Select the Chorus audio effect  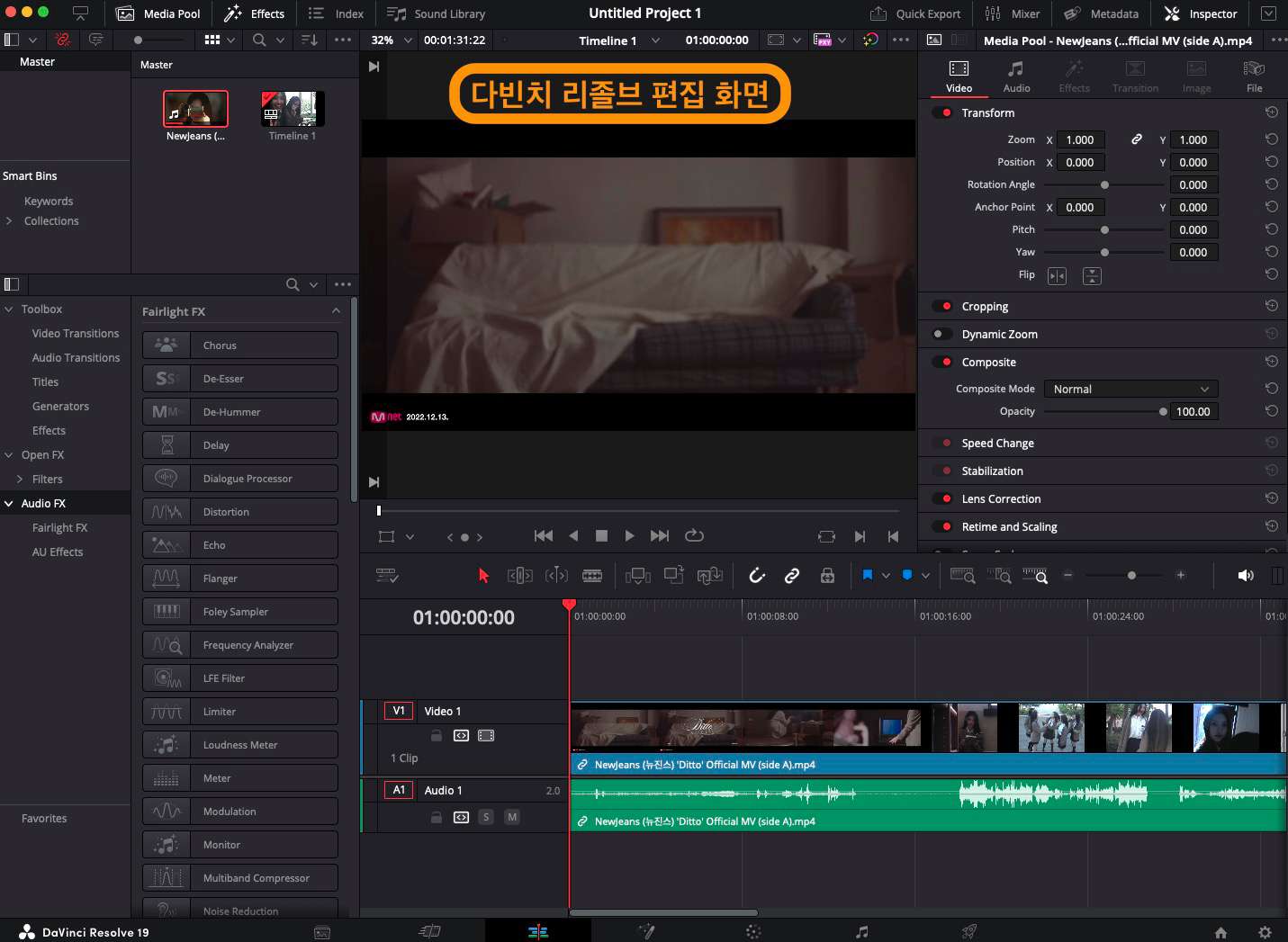[240, 345]
